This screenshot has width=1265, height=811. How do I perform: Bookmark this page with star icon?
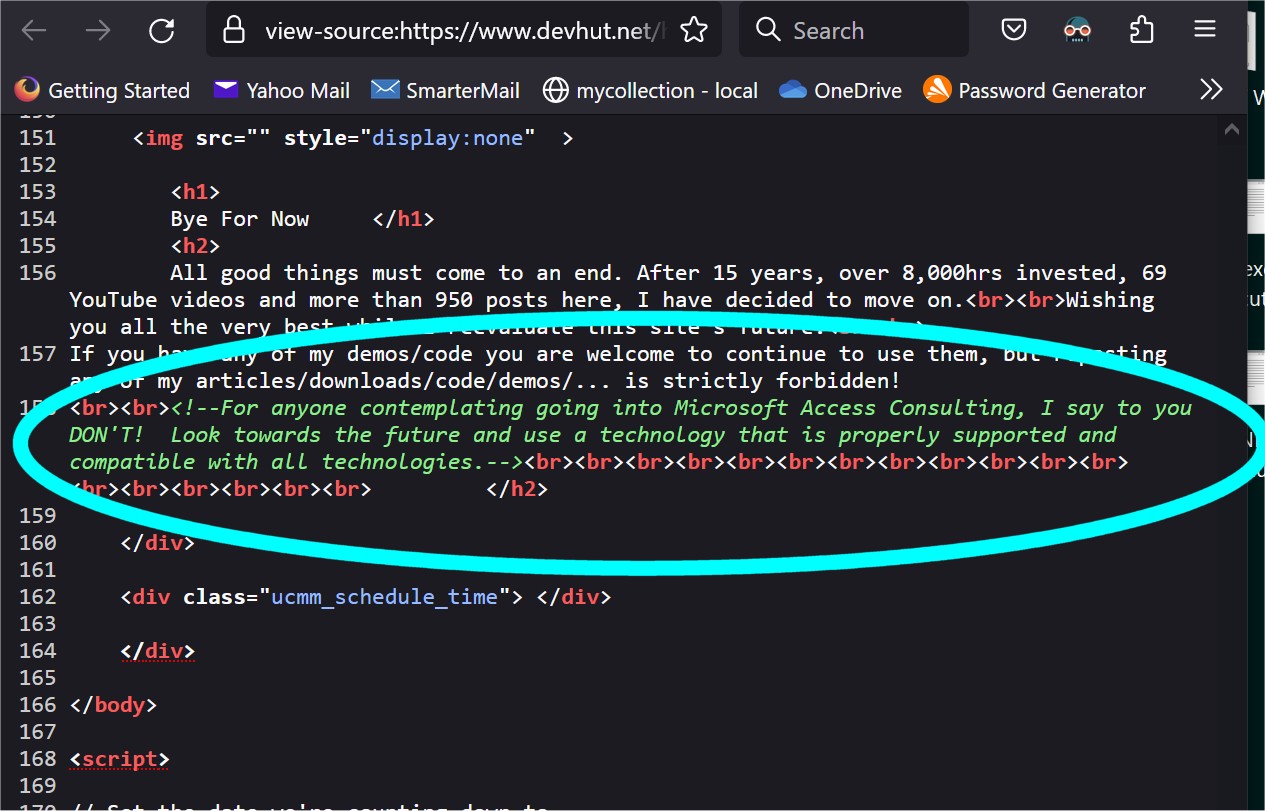point(694,31)
